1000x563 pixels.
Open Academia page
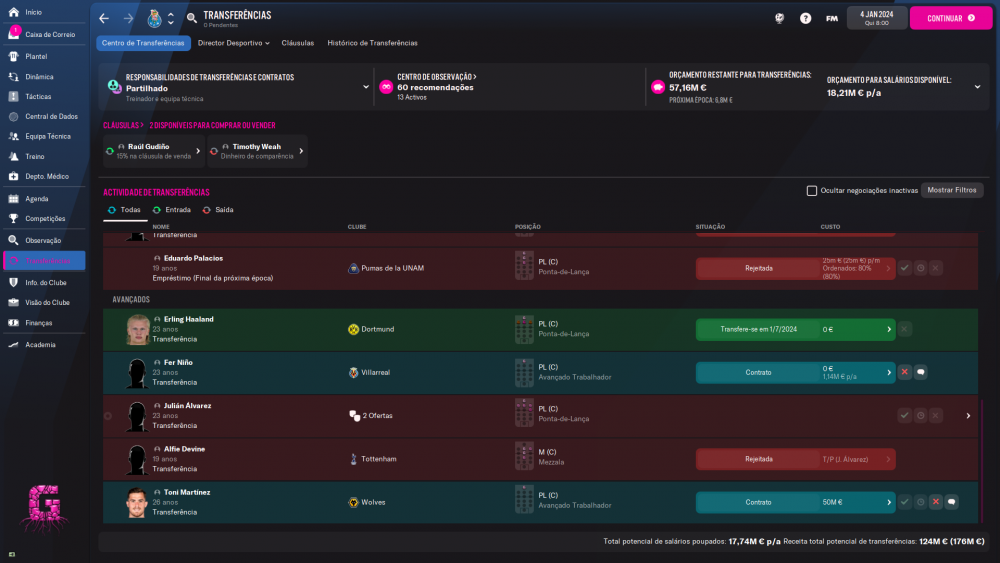click(x=40, y=344)
